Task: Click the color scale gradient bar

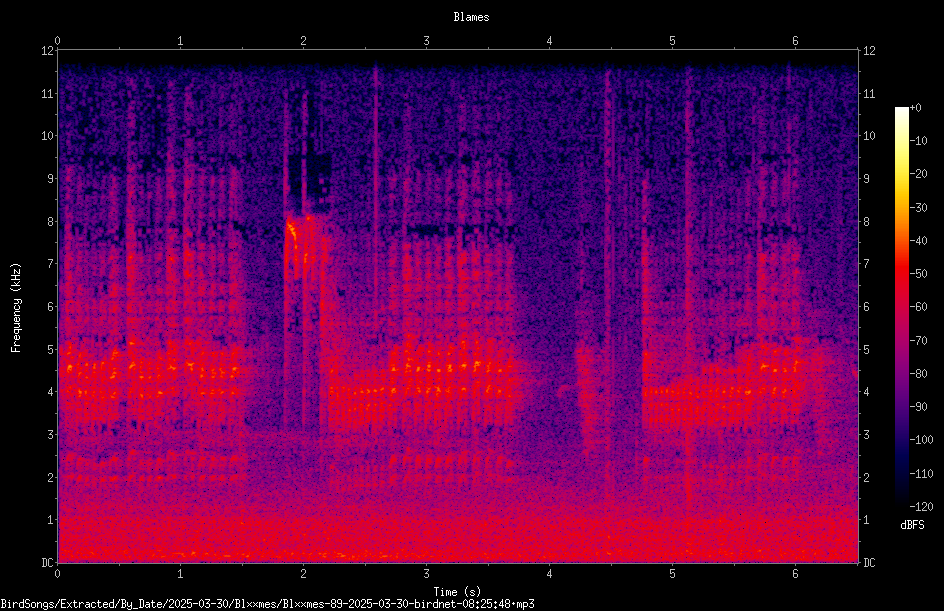Action: coord(902,307)
